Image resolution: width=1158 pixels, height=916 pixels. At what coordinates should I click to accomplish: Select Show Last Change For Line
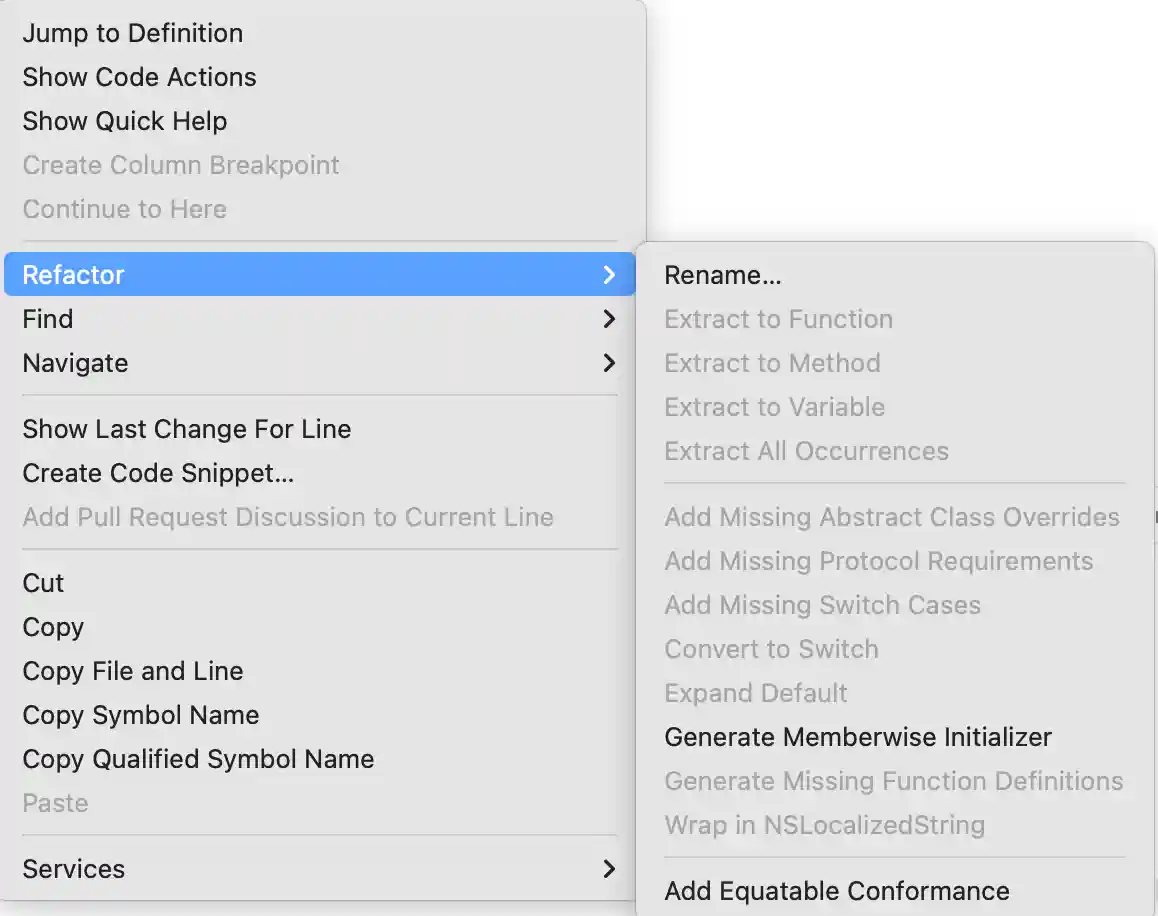click(x=186, y=429)
